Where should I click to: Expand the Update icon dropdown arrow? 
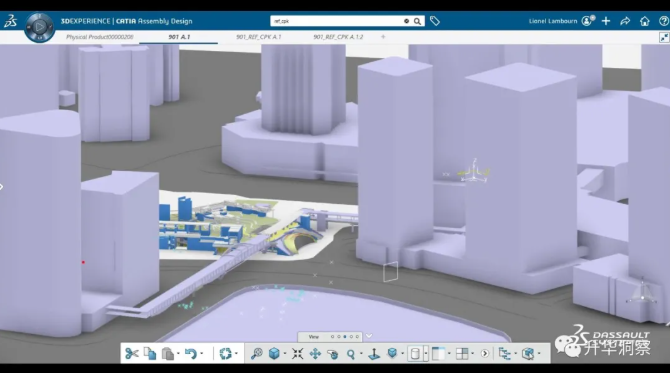pyautogui.click(x=236, y=354)
